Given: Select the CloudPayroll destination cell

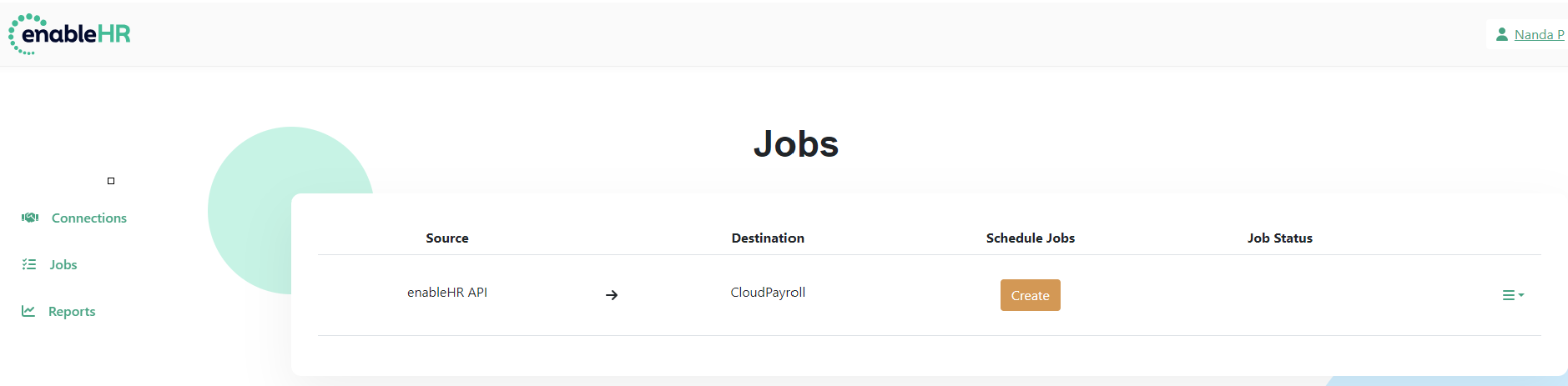Looking at the screenshot, I should click(768, 292).
